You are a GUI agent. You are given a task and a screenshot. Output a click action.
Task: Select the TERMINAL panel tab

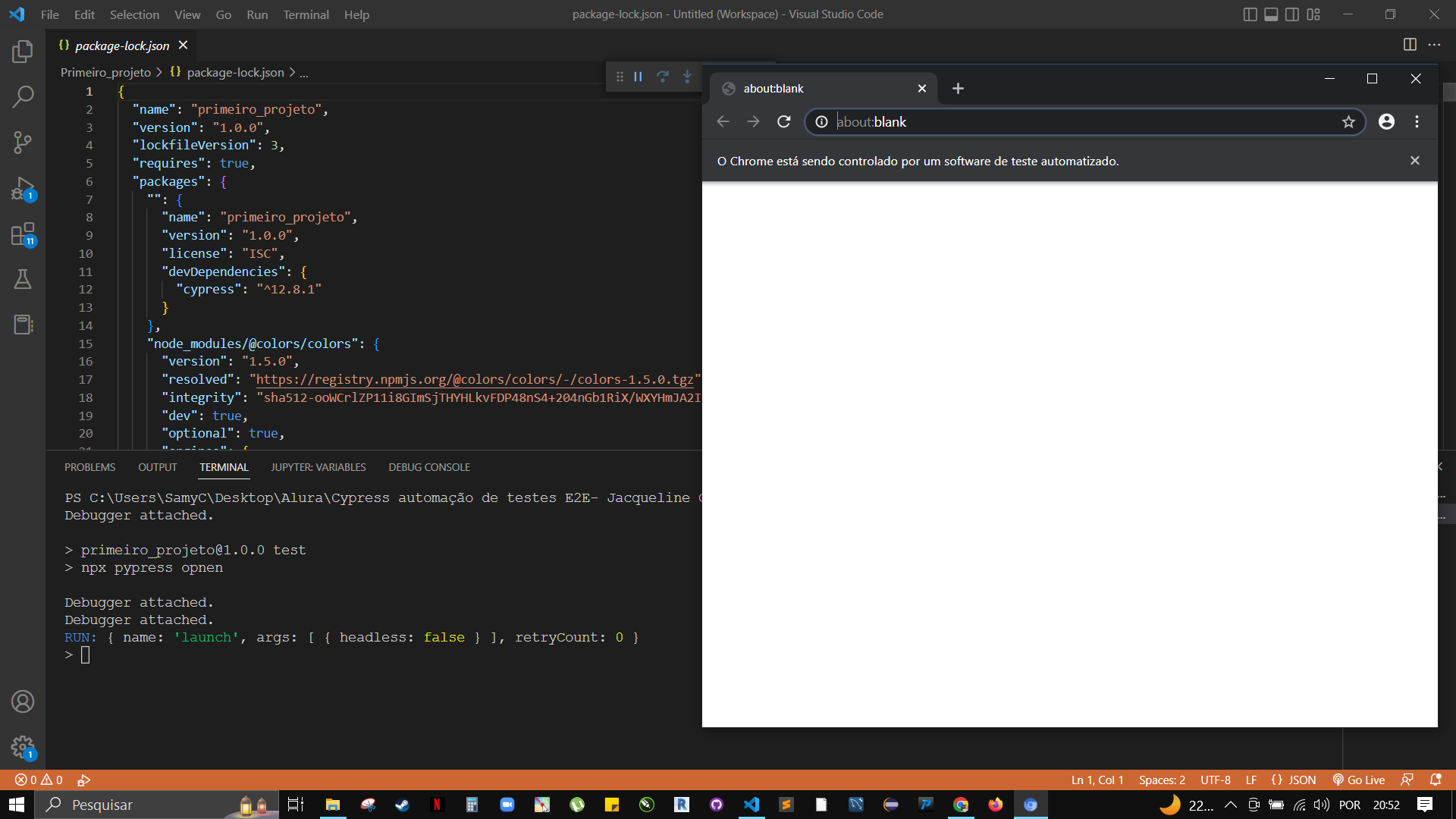pos(224,467)
